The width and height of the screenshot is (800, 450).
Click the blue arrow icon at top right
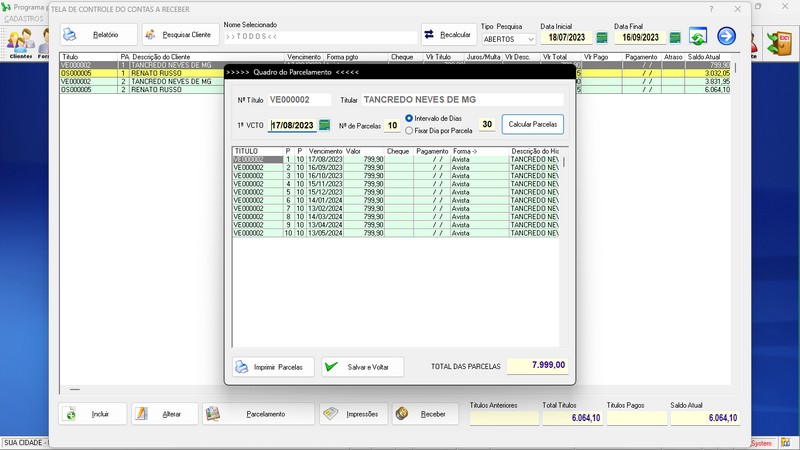click(726, 37)
